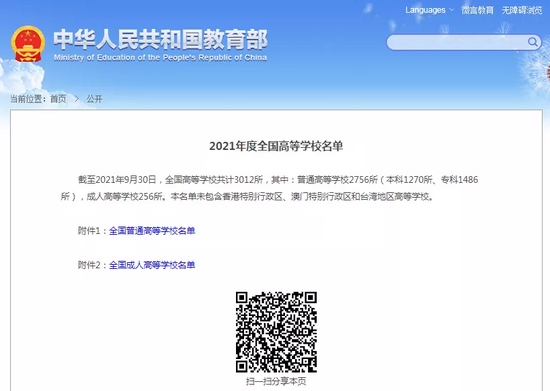
Task: Open the Languages dropdown
Action: click(x=429, y=10)
